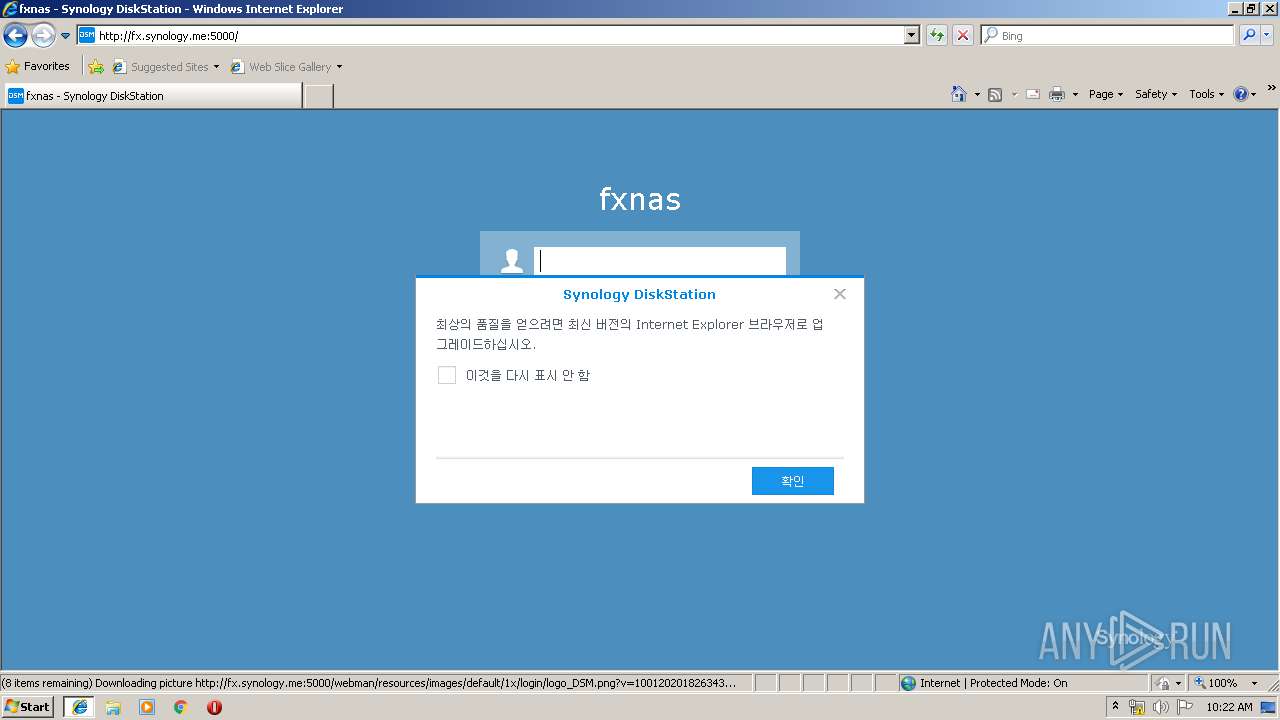Open the Windows Explorer folder taskbar icon
The image size is (1280, 720).
click(113, 707)
